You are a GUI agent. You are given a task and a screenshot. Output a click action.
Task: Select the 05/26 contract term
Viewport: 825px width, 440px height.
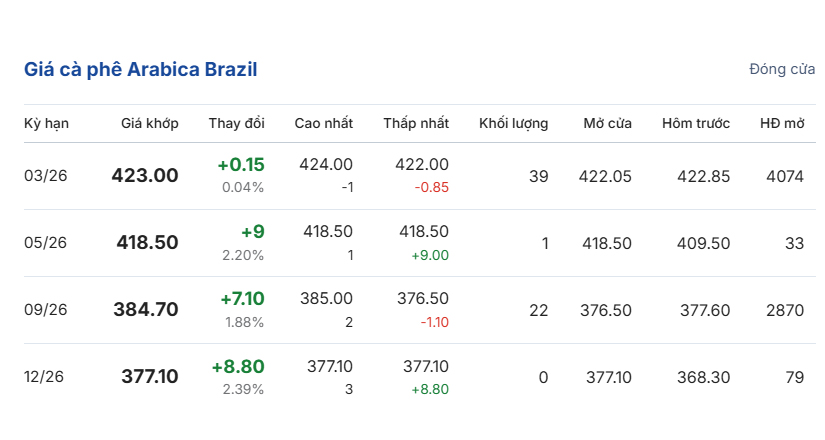click(46, 243)
